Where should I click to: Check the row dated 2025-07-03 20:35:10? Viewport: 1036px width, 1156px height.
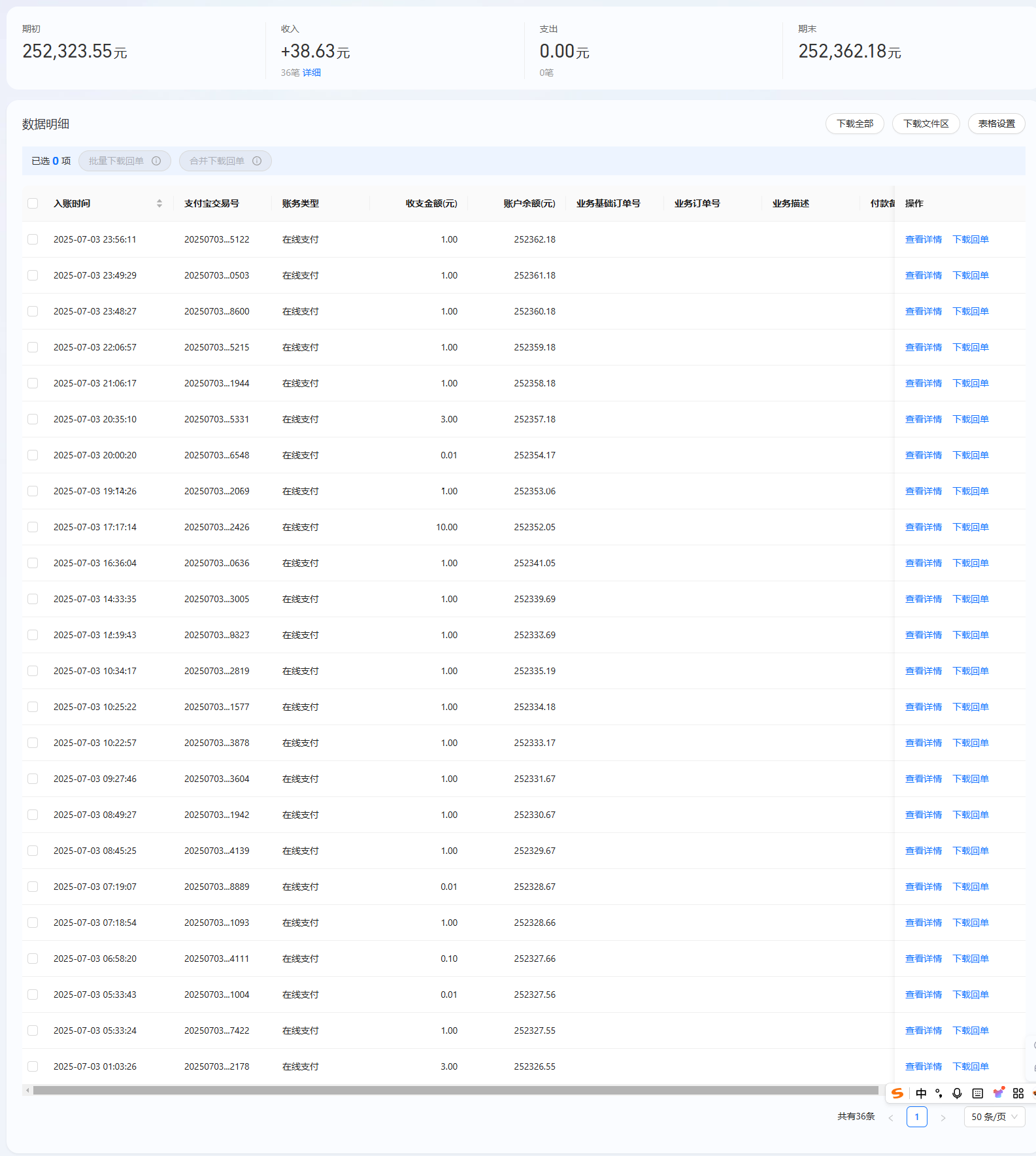33,419
